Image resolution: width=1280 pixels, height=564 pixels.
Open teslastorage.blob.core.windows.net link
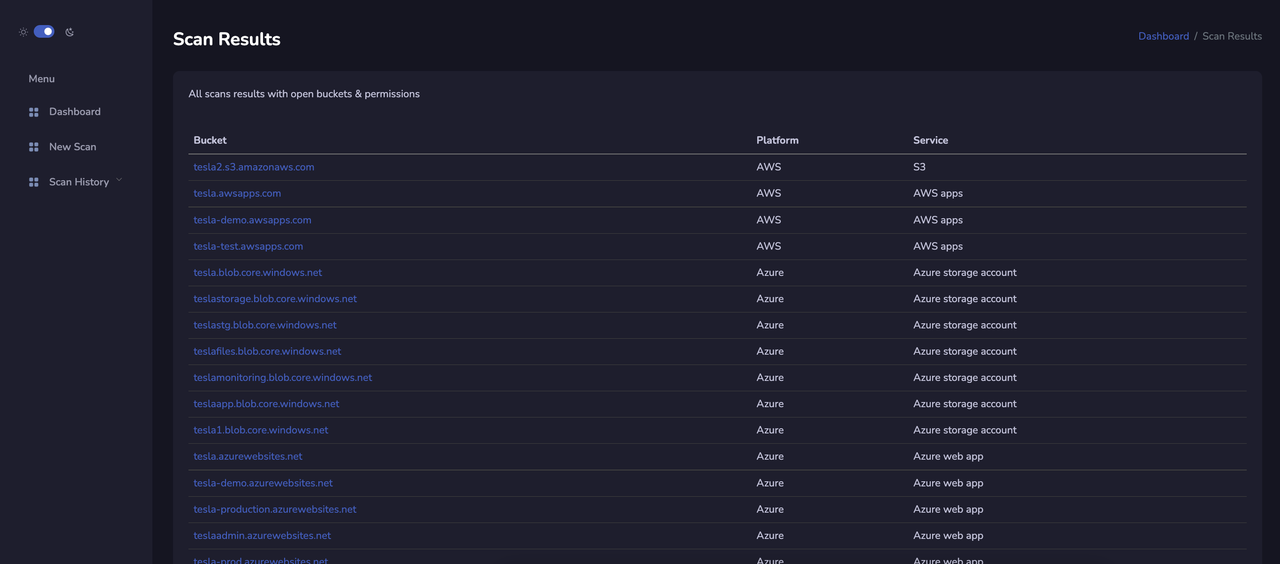click(275, 299)
